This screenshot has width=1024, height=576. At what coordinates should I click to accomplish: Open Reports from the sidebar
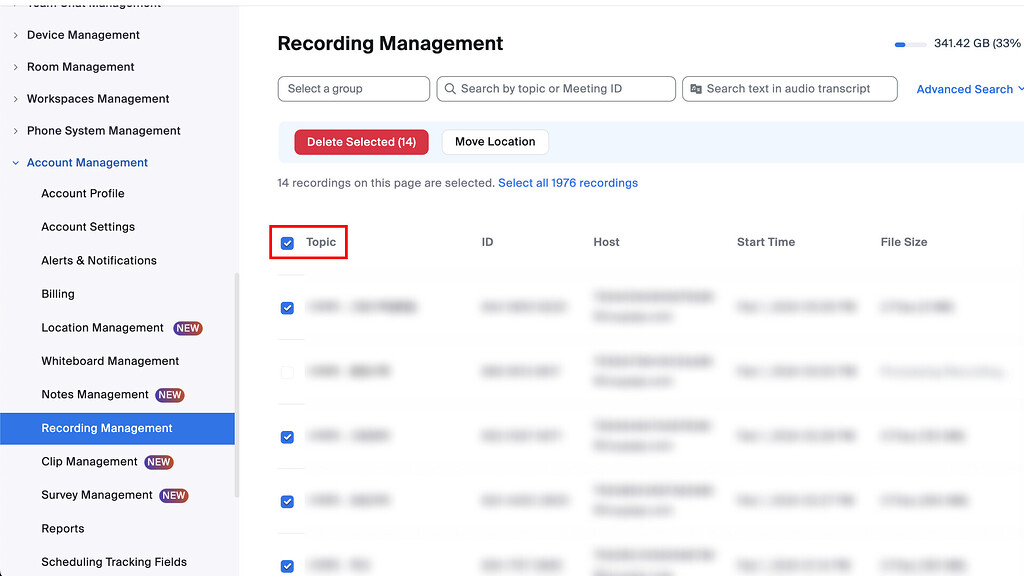(62, 528)
